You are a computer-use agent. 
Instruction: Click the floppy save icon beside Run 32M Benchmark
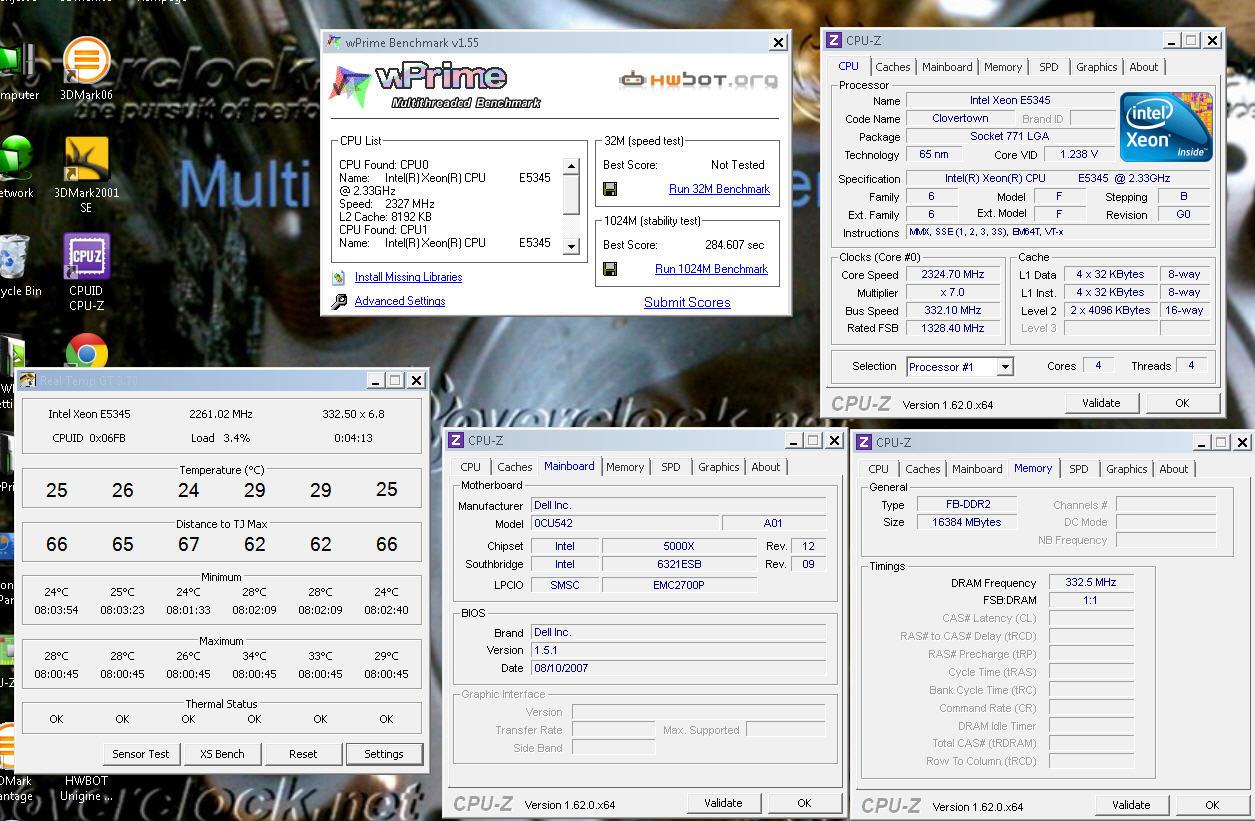pos(610,189)
